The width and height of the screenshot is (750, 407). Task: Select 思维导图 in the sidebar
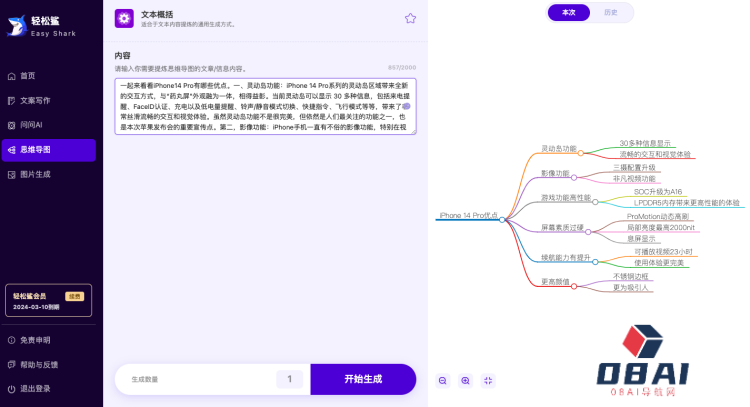pos(48,150)
